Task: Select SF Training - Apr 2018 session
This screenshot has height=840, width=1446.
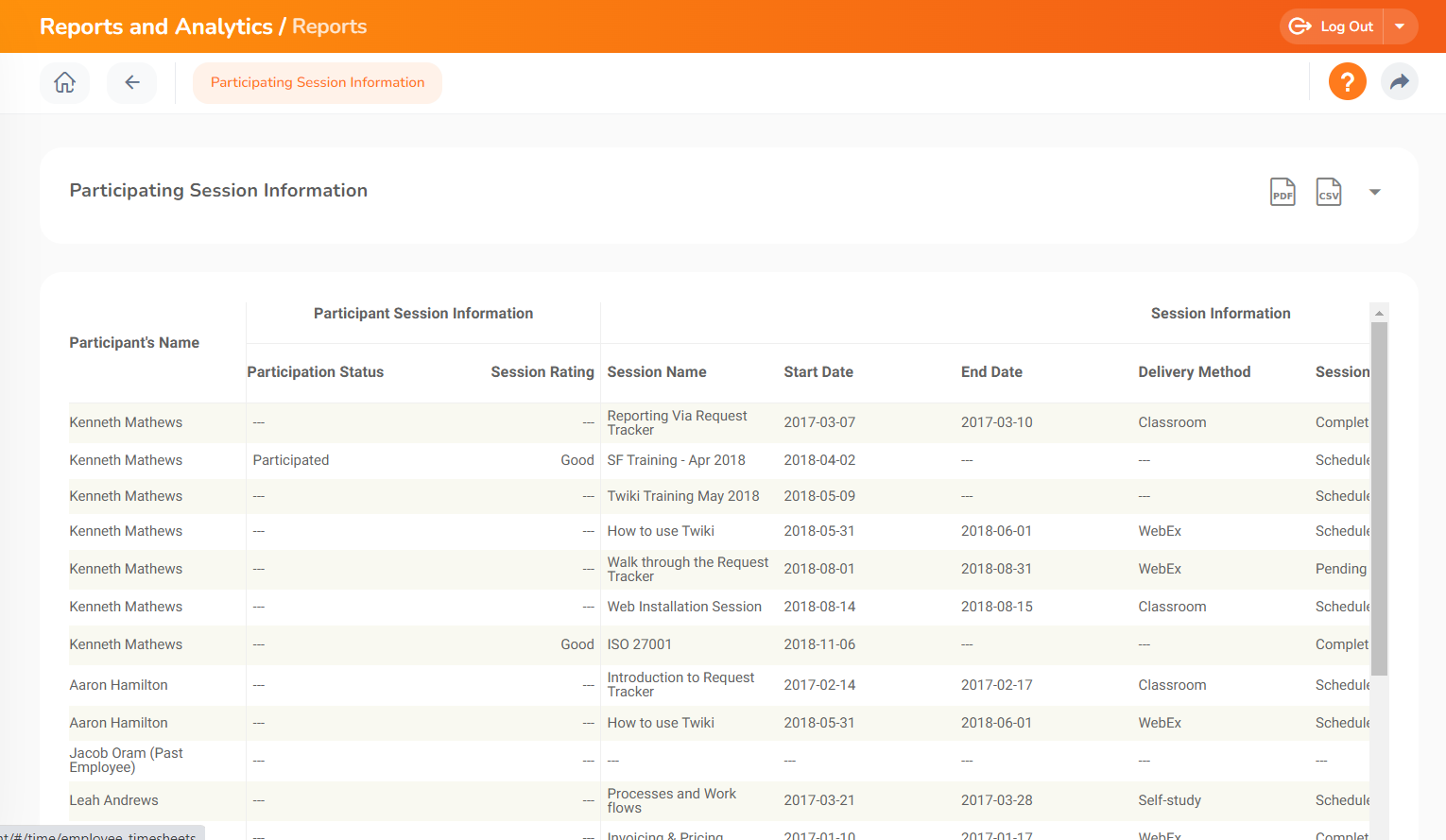Action: (677, 460)
